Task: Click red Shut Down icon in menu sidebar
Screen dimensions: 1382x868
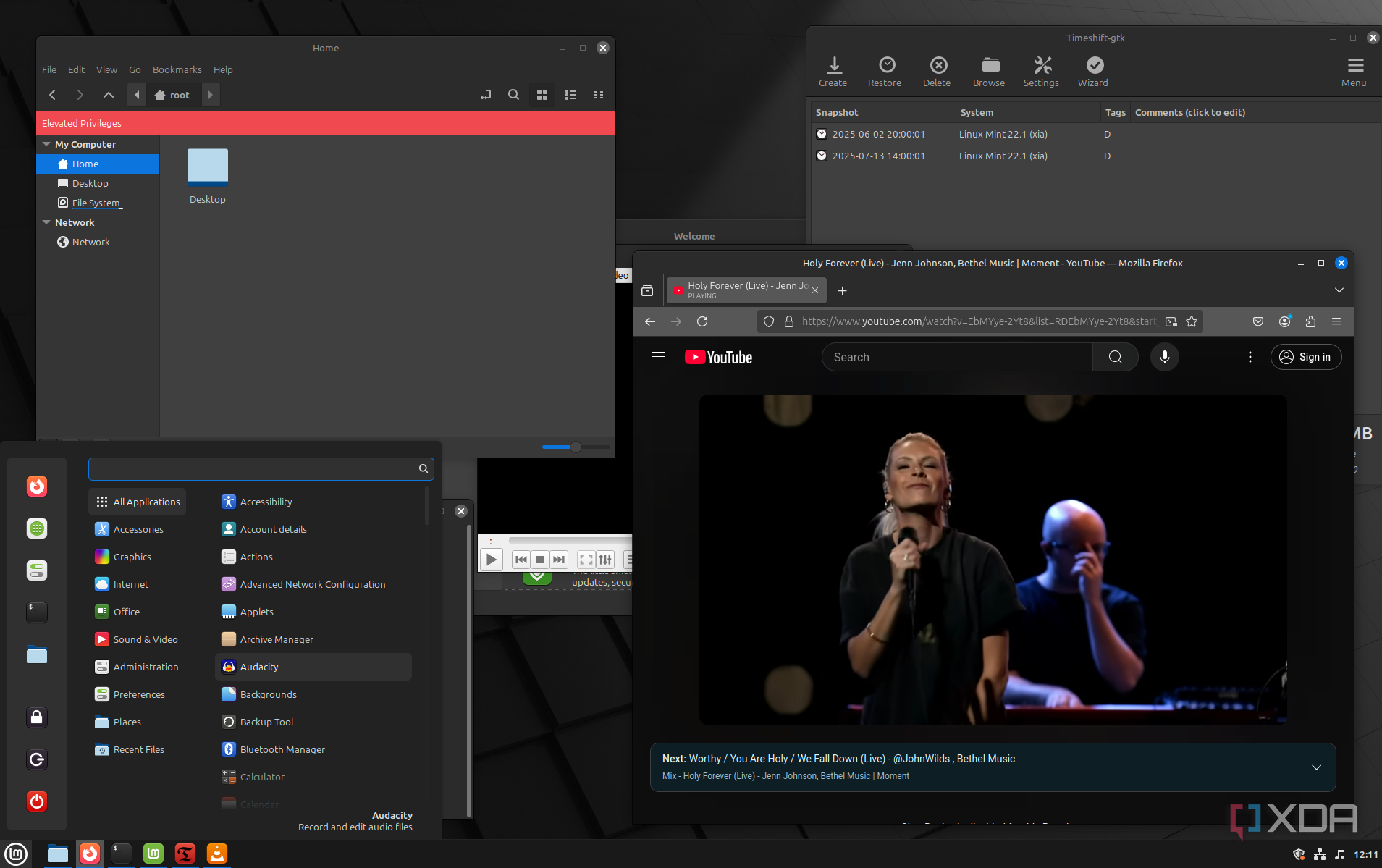Action: click(x=37, y=801)
